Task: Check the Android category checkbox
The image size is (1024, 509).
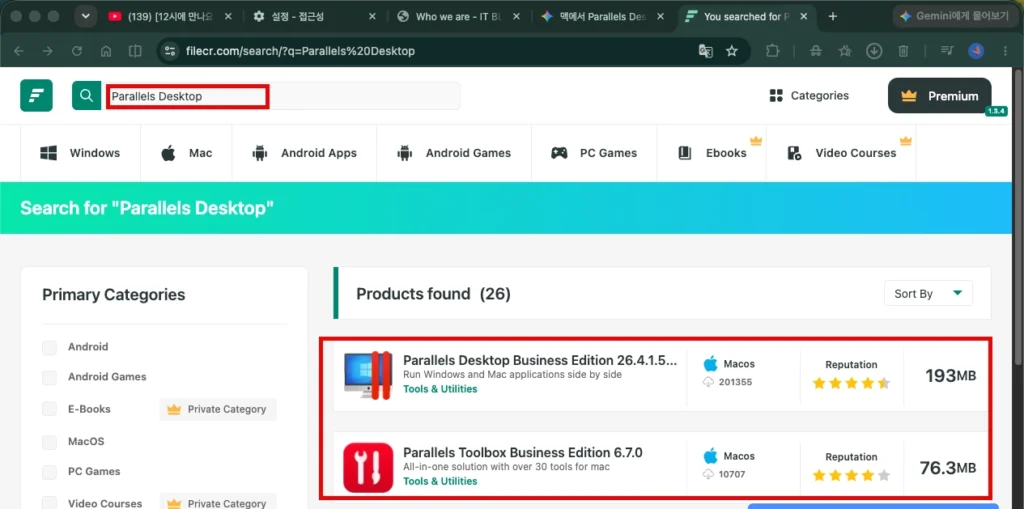Action: (x=50, y=347)
